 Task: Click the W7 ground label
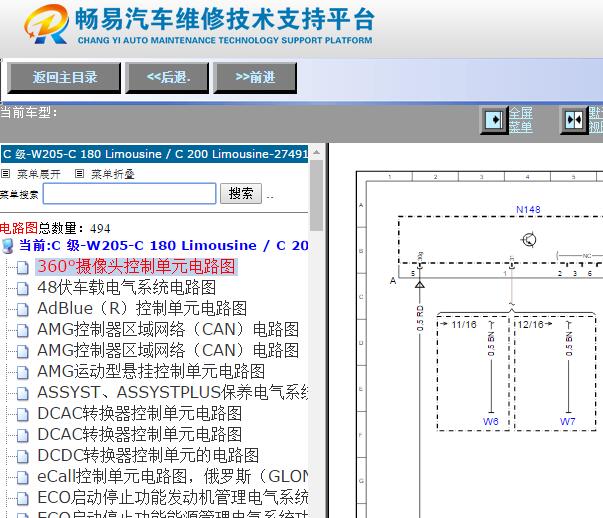click(x=568, y=421)
